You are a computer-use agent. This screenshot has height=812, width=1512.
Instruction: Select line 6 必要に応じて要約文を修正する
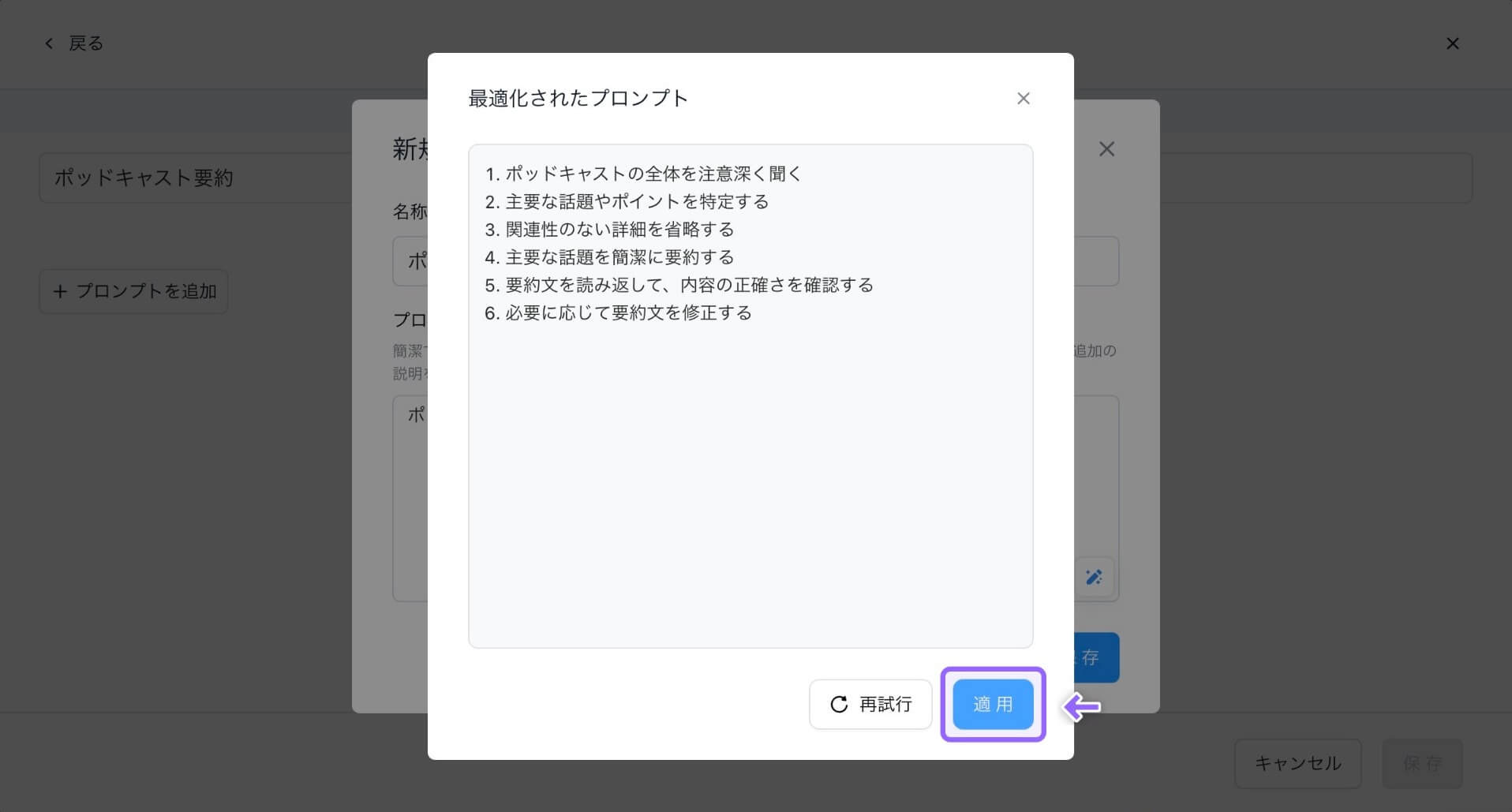click(628, 312)
